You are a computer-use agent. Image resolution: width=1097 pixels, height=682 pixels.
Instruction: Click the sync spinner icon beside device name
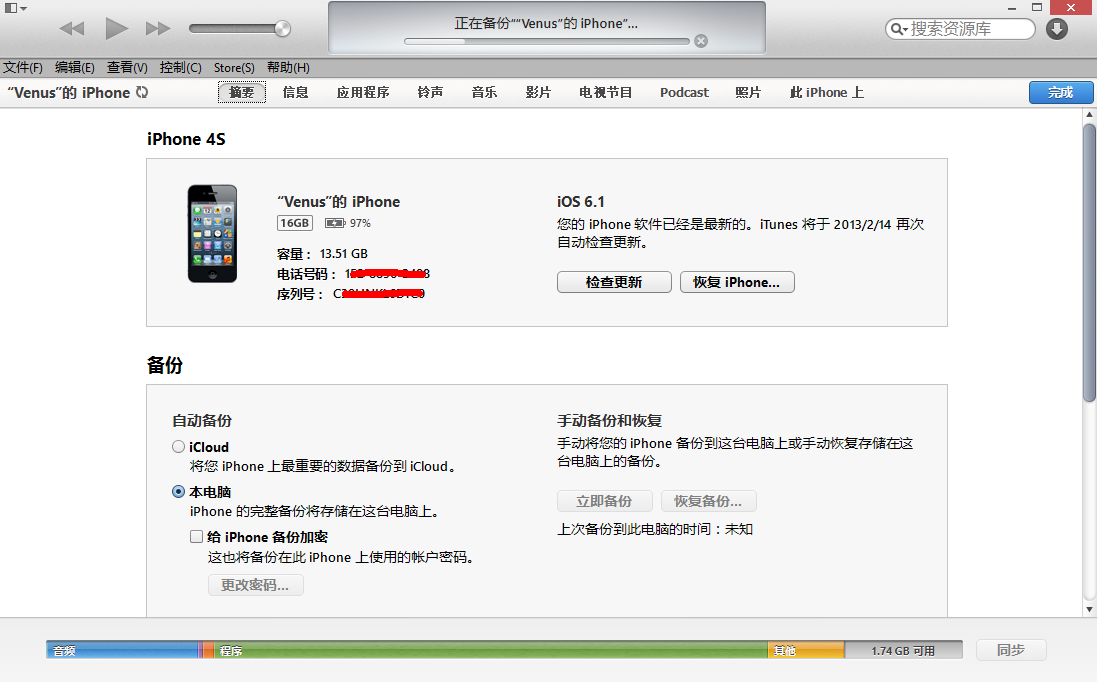(x=142, y=92)
